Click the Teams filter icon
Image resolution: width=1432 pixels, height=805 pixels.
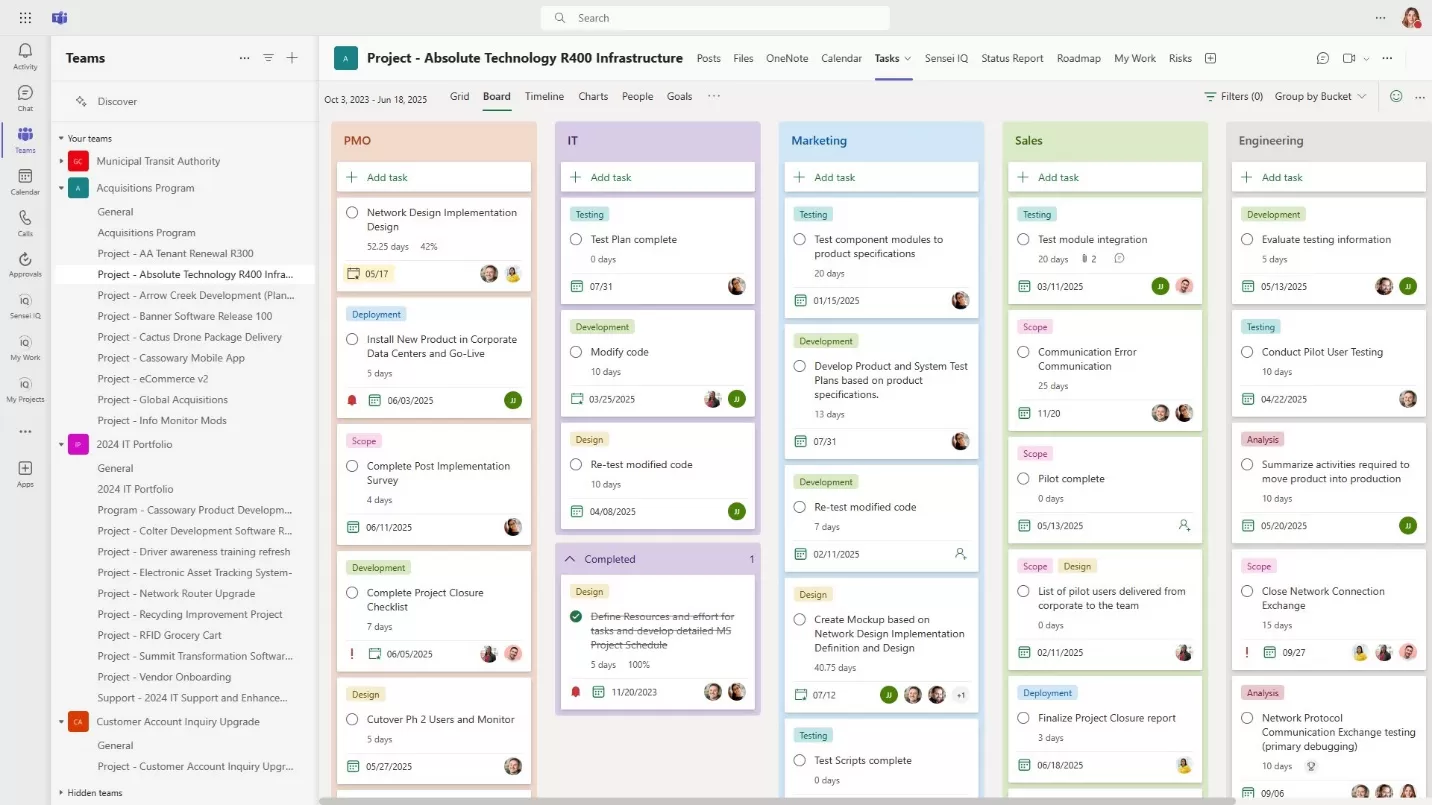tap(268, 58)
